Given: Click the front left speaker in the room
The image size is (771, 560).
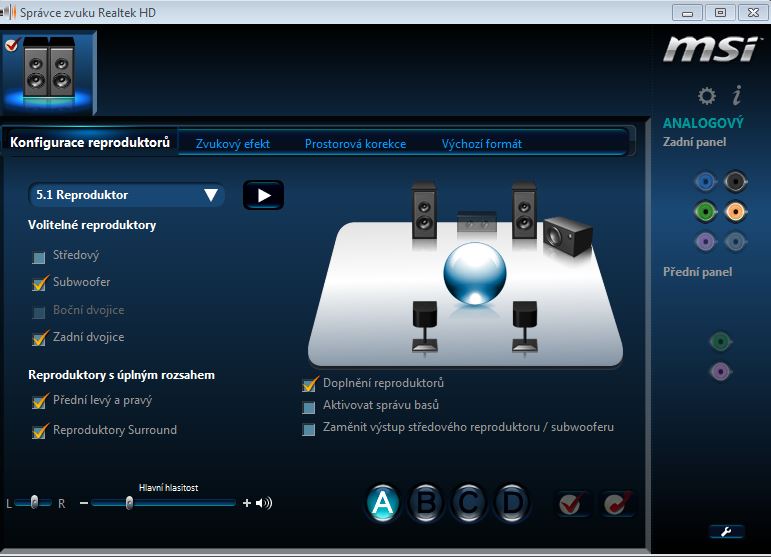Looking at the screenshot, I should [424, 211].
